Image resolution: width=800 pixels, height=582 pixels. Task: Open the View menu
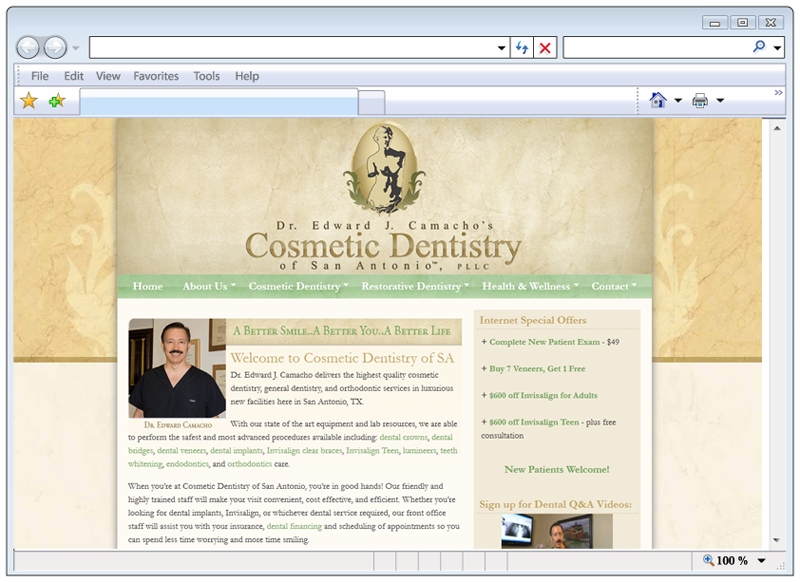coord(108,76)
